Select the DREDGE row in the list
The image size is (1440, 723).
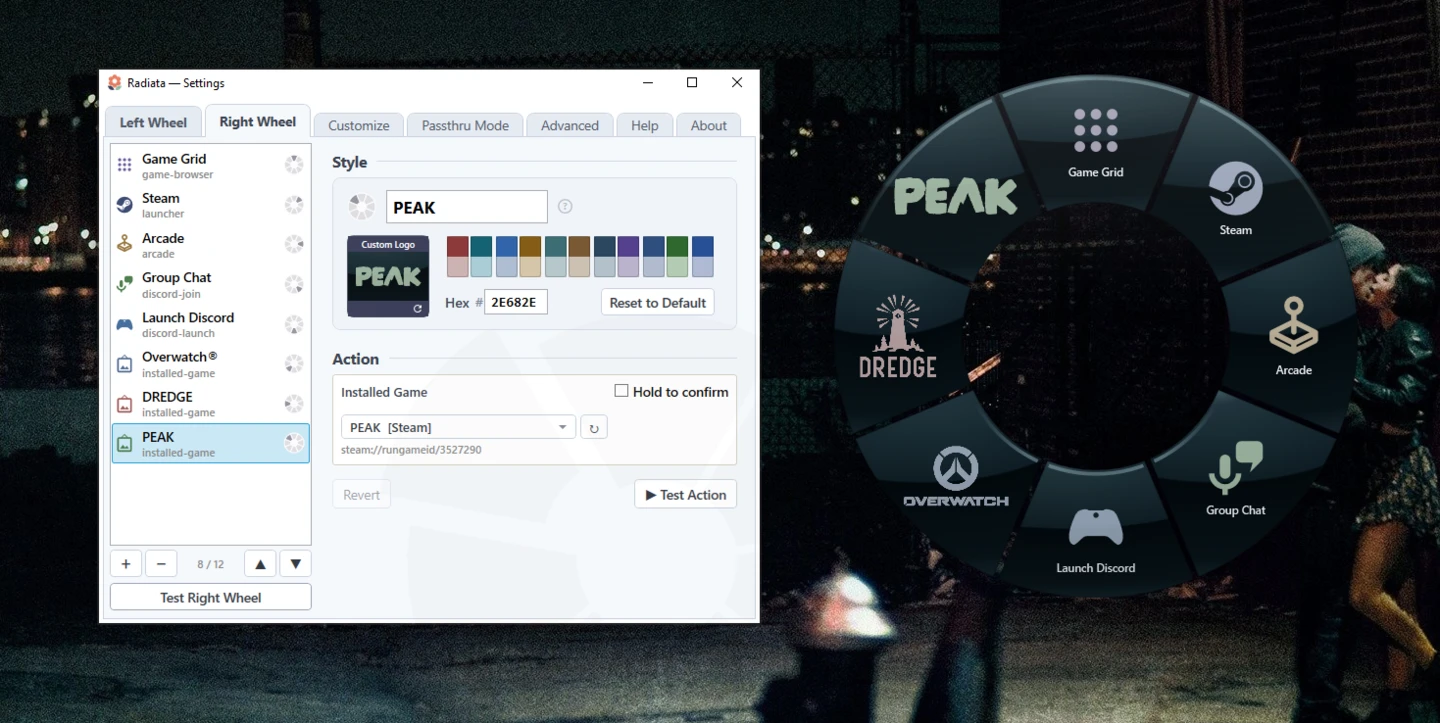(210, 404)
